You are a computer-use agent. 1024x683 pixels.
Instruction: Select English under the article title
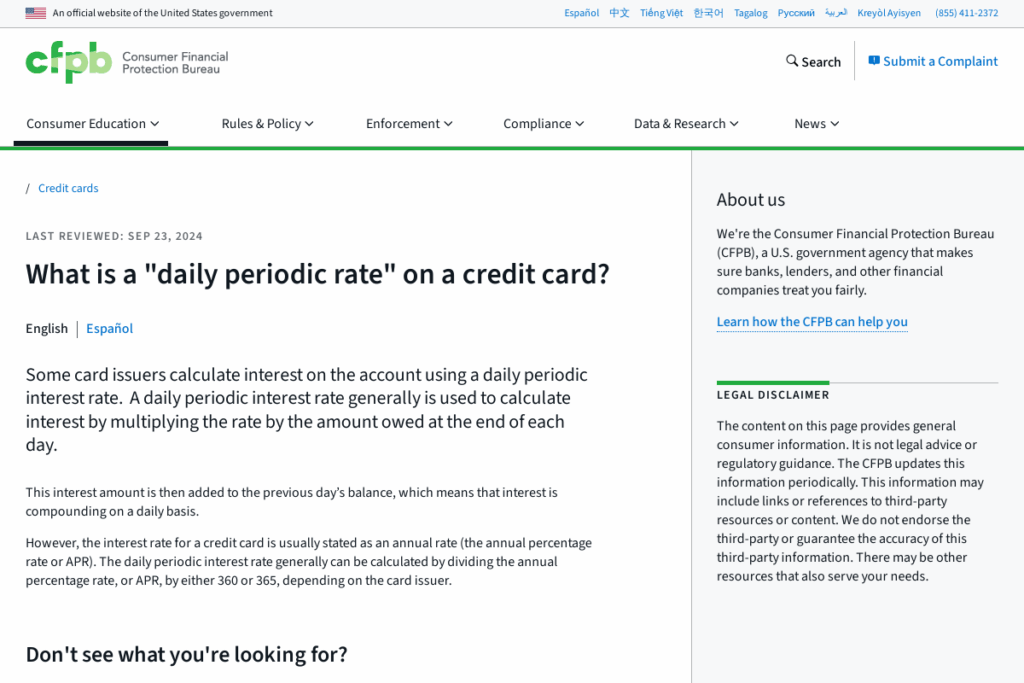(x=47, y=328)
